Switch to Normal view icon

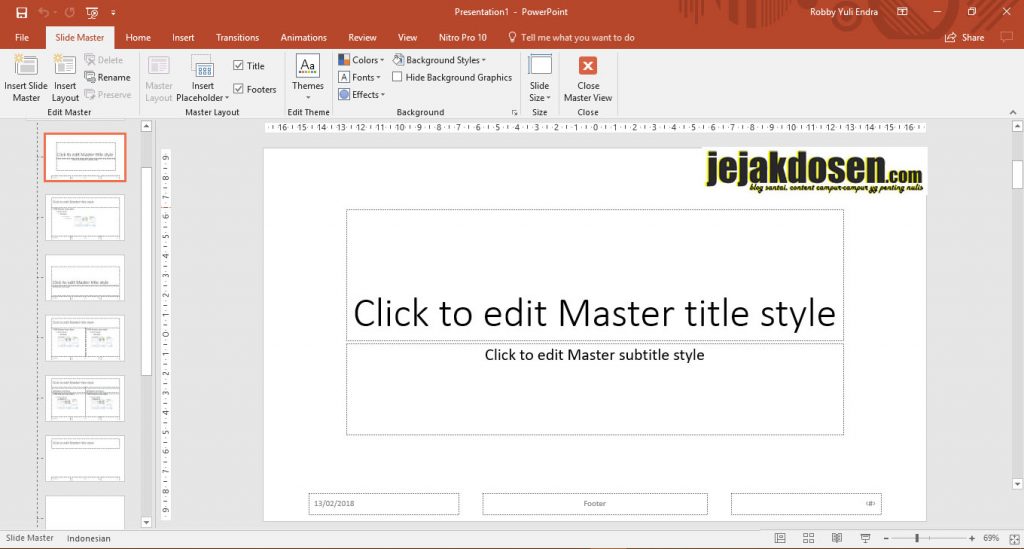click(780, 538)
